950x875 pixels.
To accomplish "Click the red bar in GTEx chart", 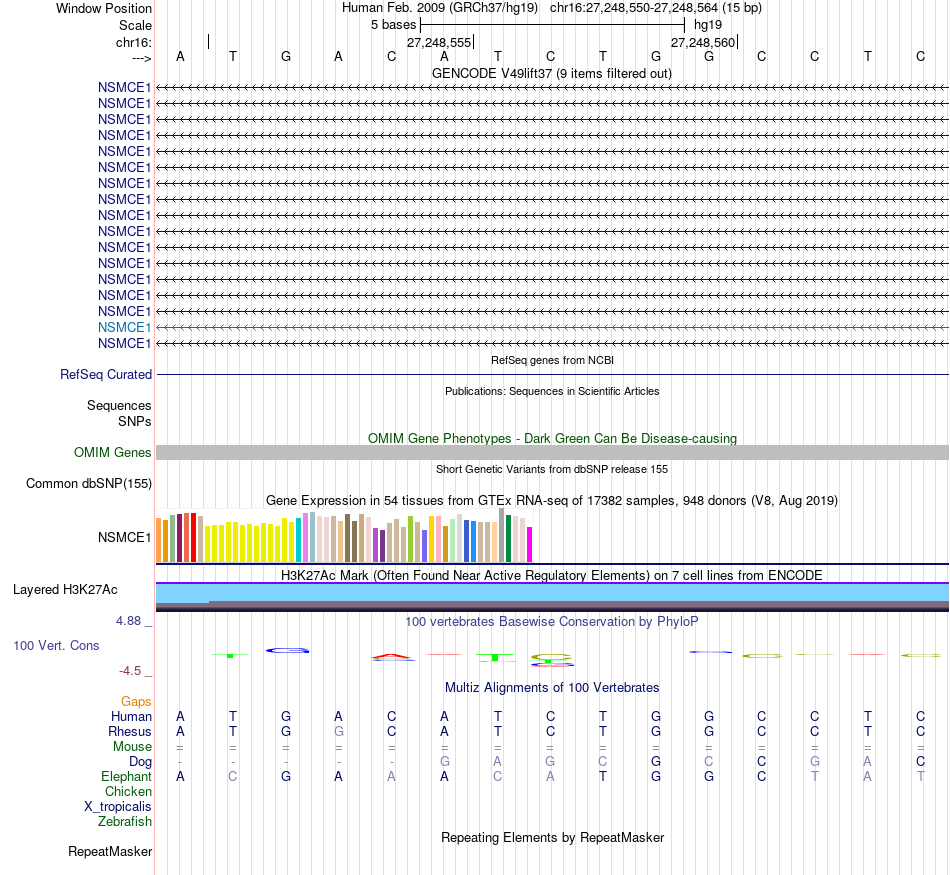I will tap(194, 537).
